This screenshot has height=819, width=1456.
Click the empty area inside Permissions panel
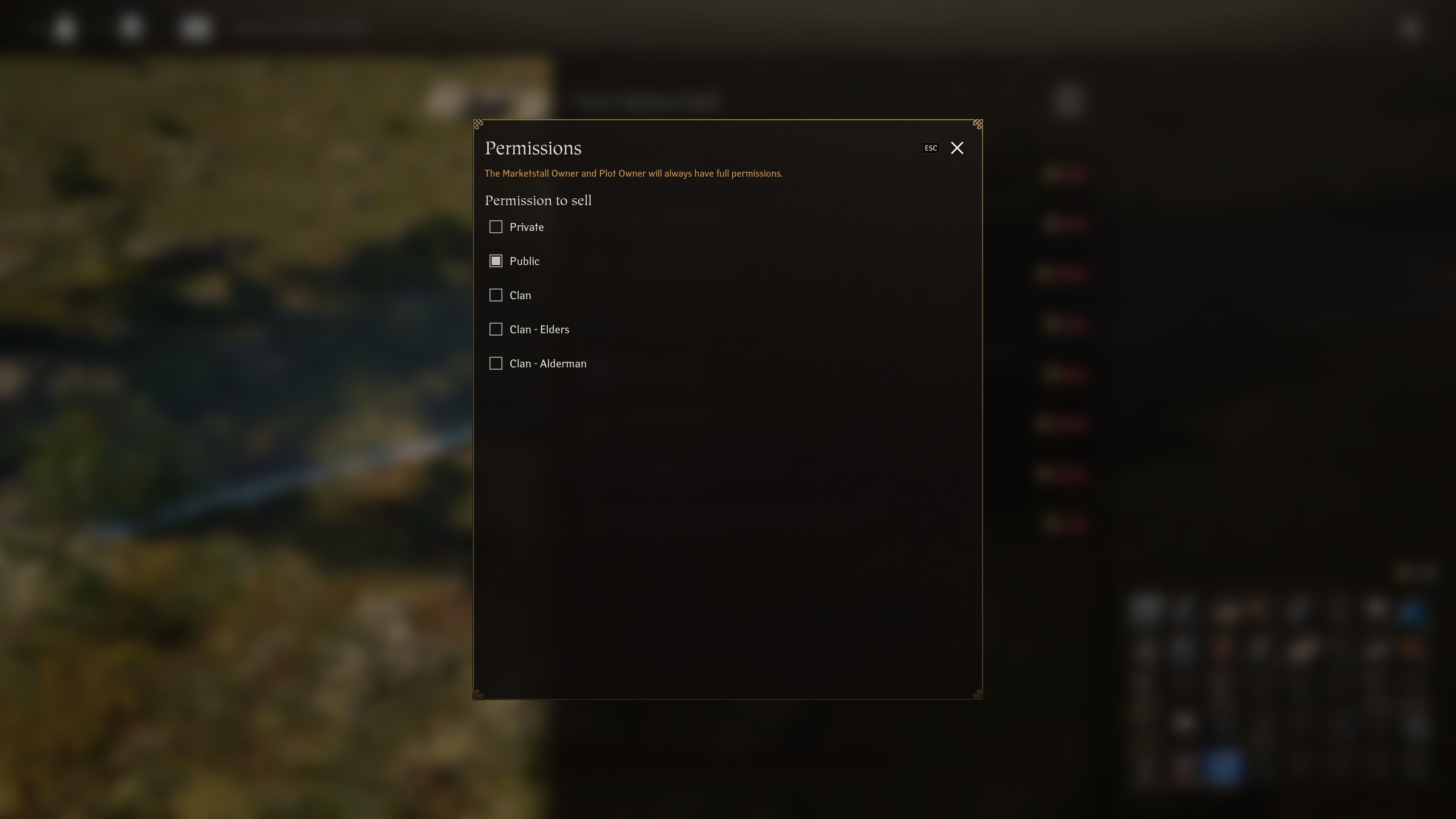pyautogui.click(x=728, y=531)
